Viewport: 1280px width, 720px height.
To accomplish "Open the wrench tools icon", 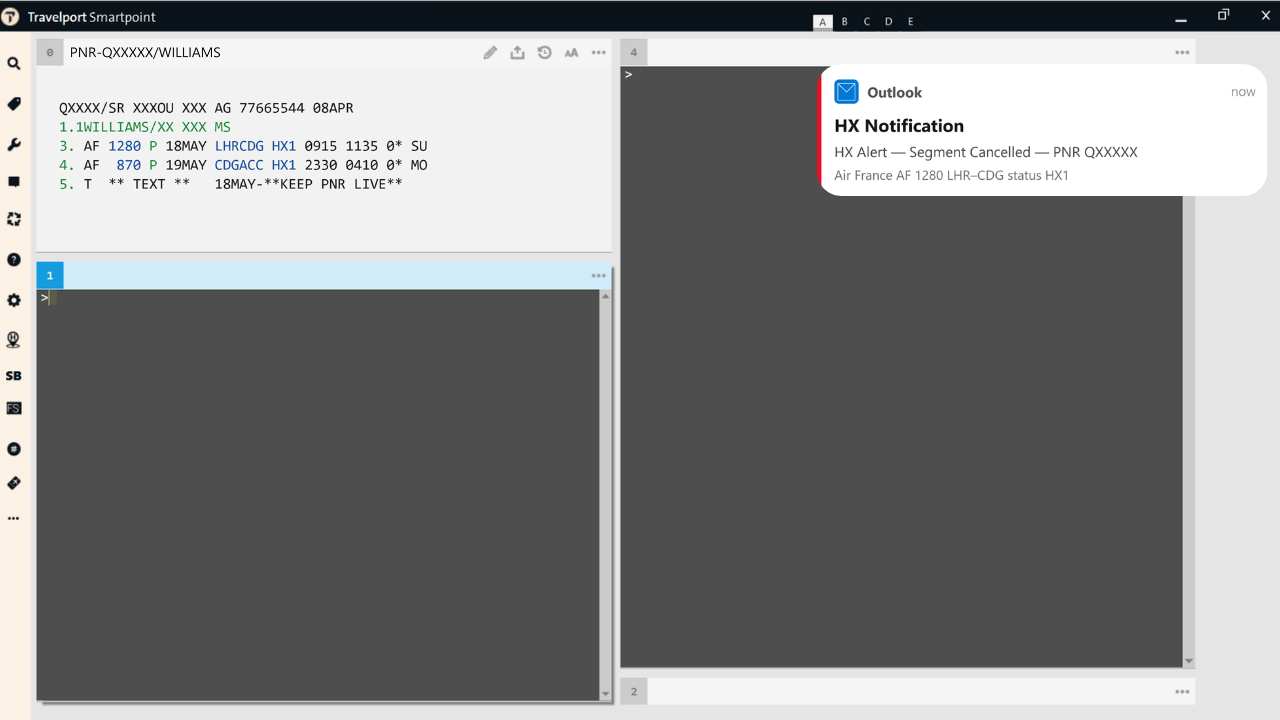I will (14, 145).
